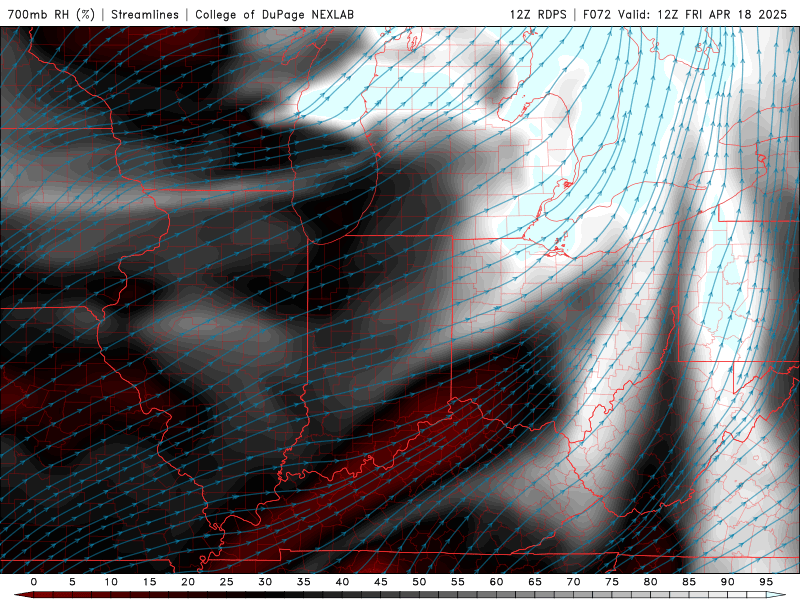Select the '95' colorbar tick label

pos(766,582)
